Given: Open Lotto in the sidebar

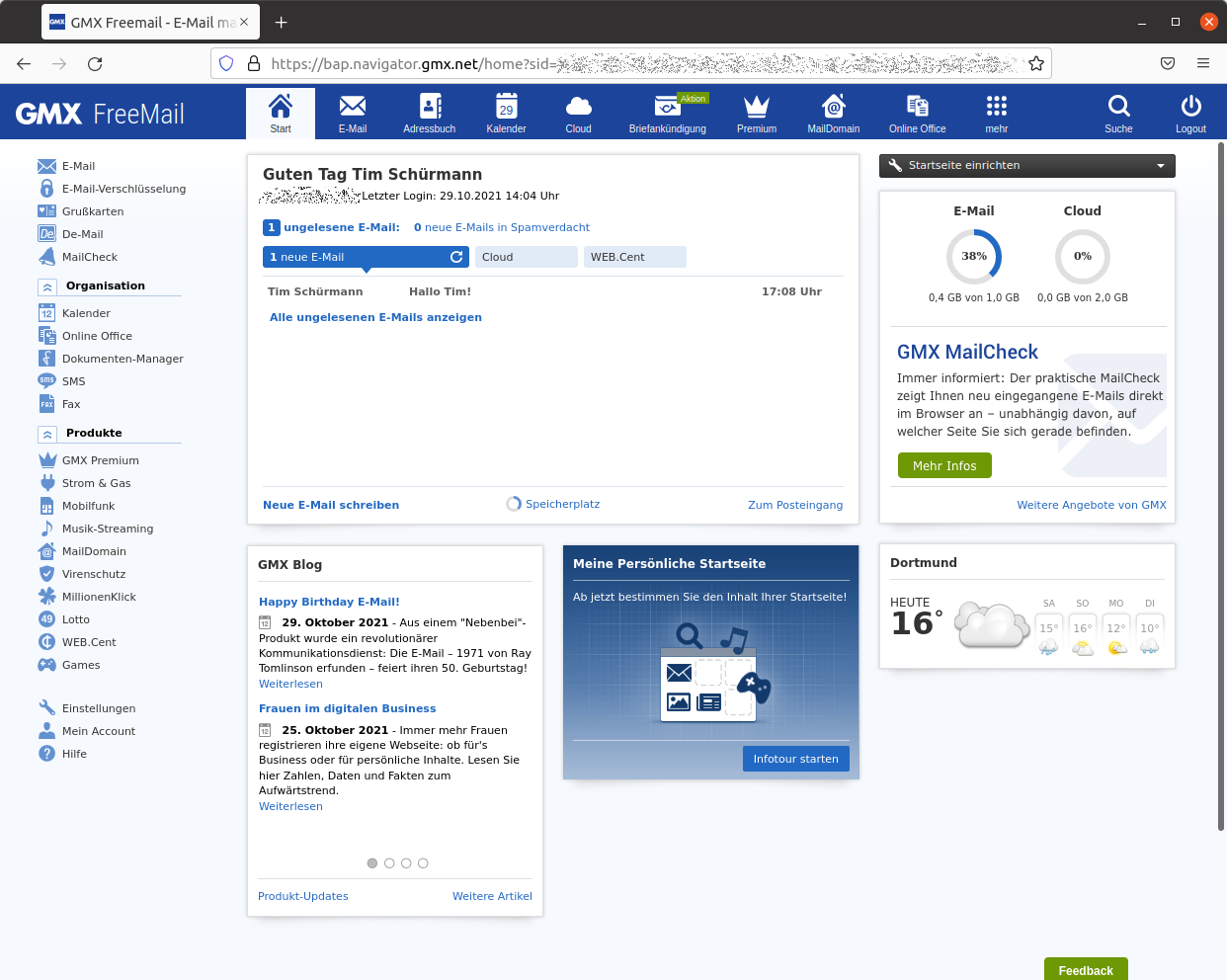Looking at the screenshot, I should (x=64, y=619).
